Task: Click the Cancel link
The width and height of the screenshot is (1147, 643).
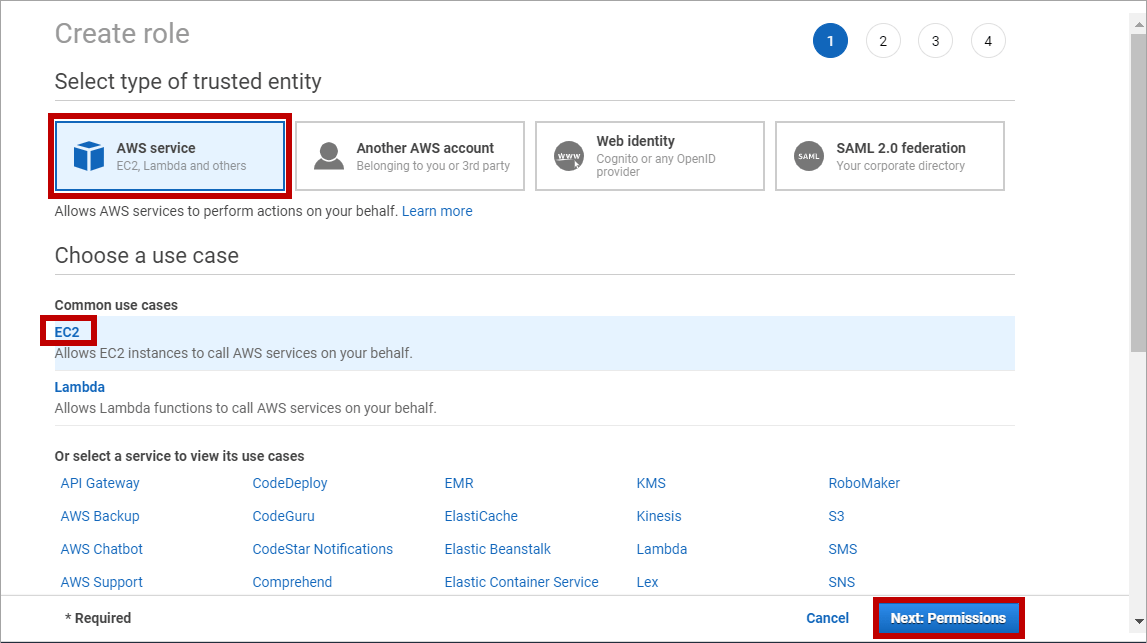Action: coord(827,618)
